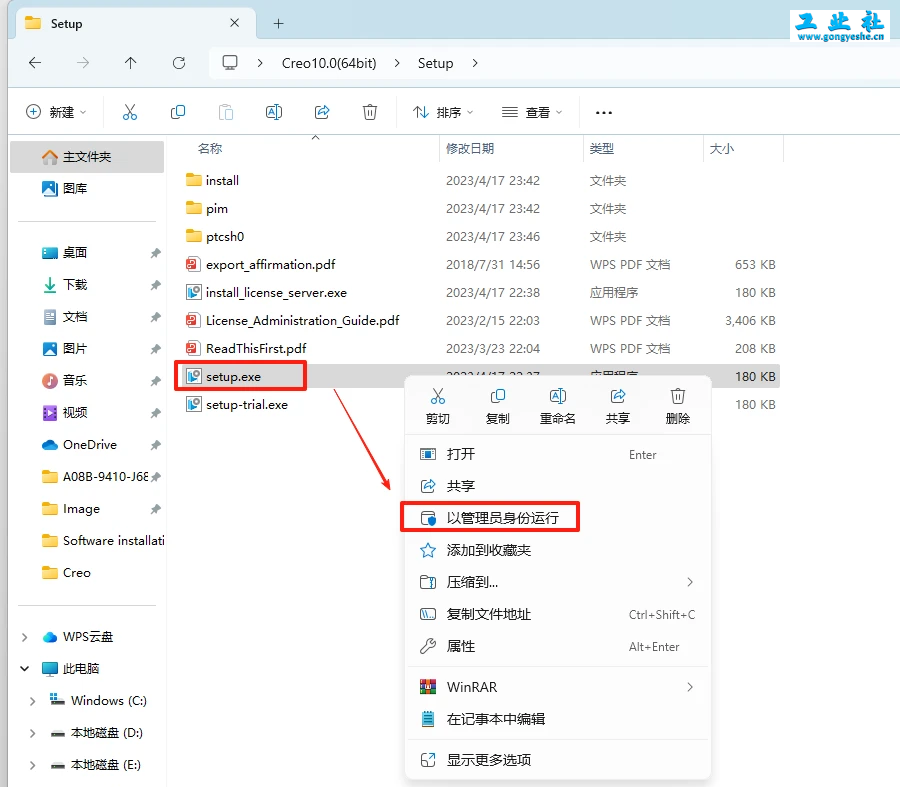This screenshot has height=787, width=900.
Task: Go up one folder level arrow
Action: pyautogui.click(x=130, y=63)
